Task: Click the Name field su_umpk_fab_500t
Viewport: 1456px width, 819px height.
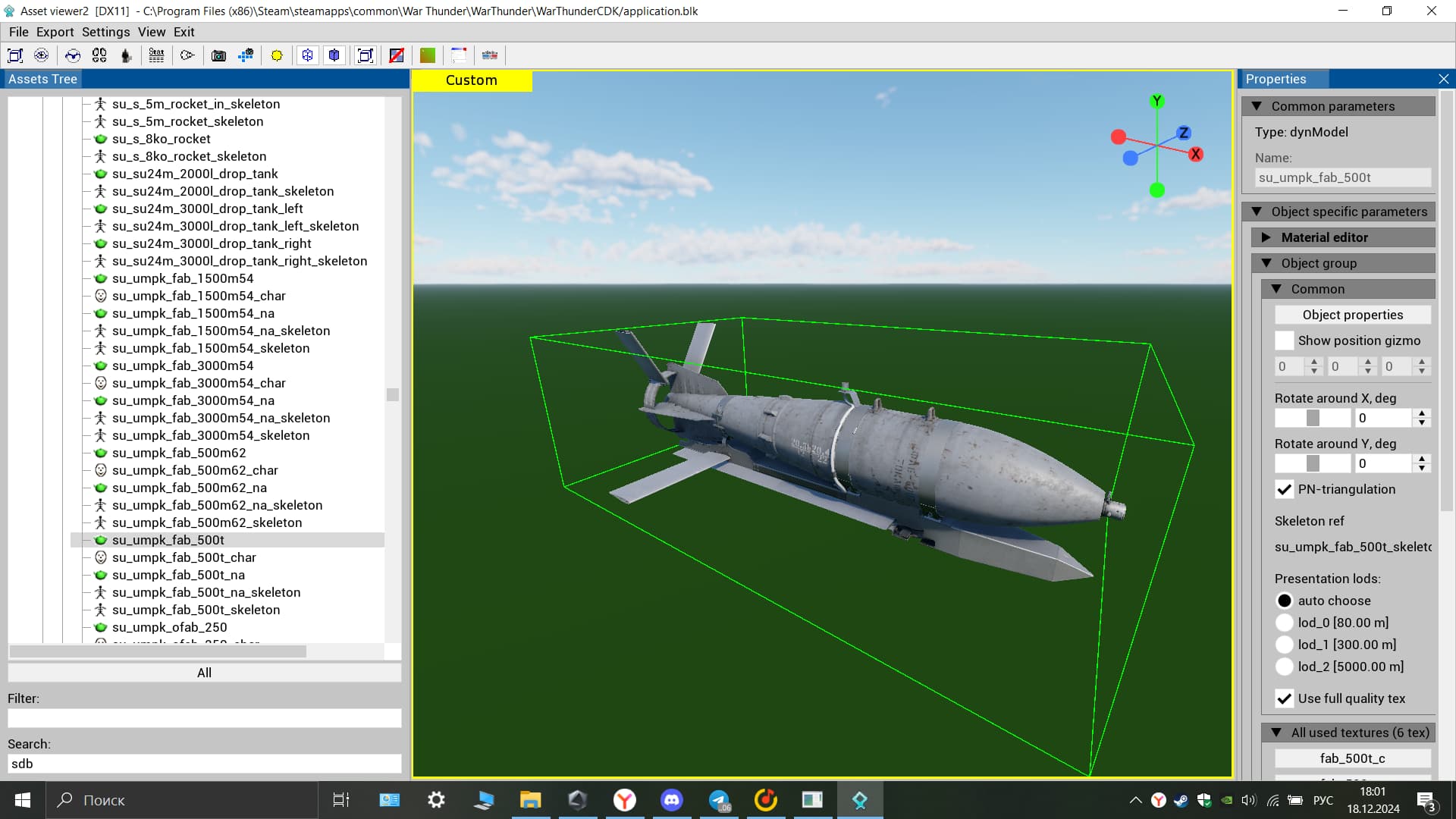Action: click(1343, 177)
